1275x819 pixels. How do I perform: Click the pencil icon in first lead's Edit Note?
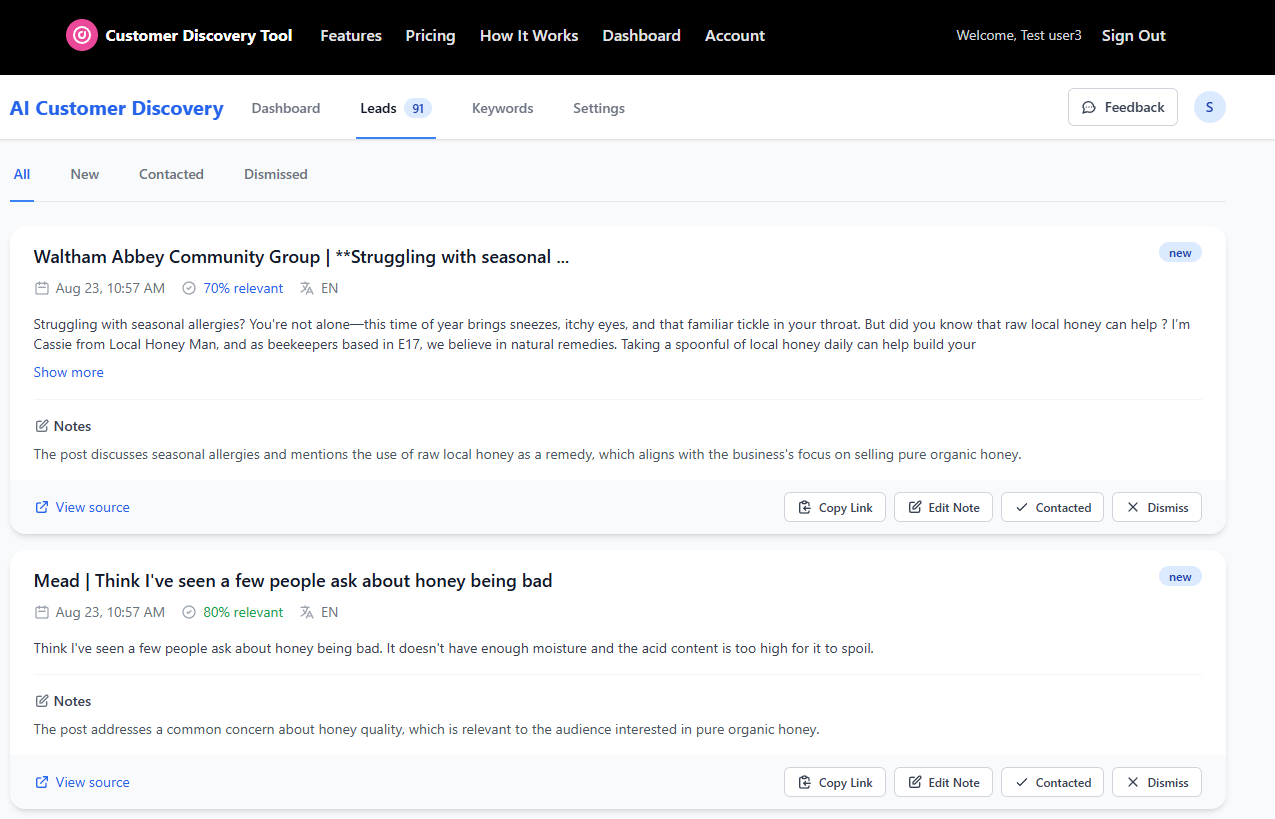click(x=915, y=507)
